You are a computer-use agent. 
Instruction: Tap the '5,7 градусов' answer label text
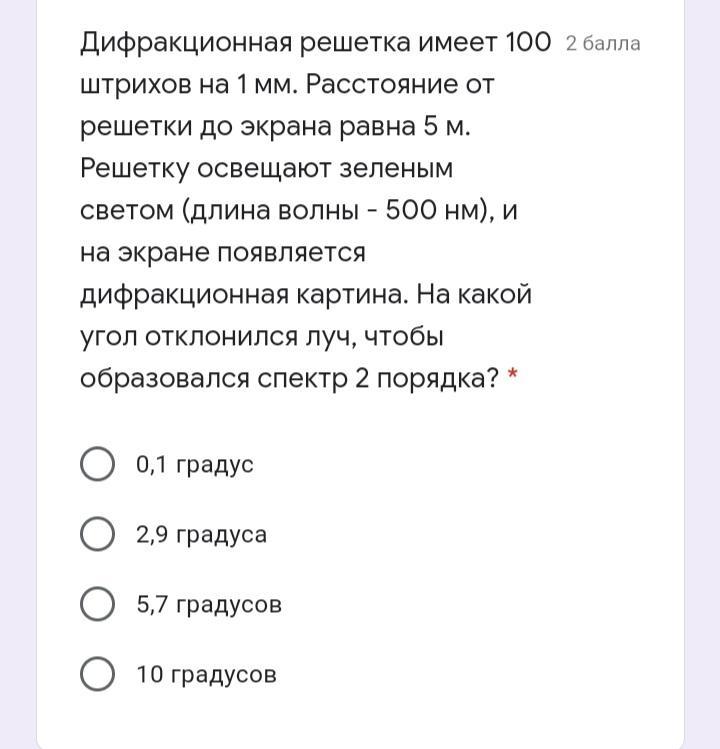(209, 605)
